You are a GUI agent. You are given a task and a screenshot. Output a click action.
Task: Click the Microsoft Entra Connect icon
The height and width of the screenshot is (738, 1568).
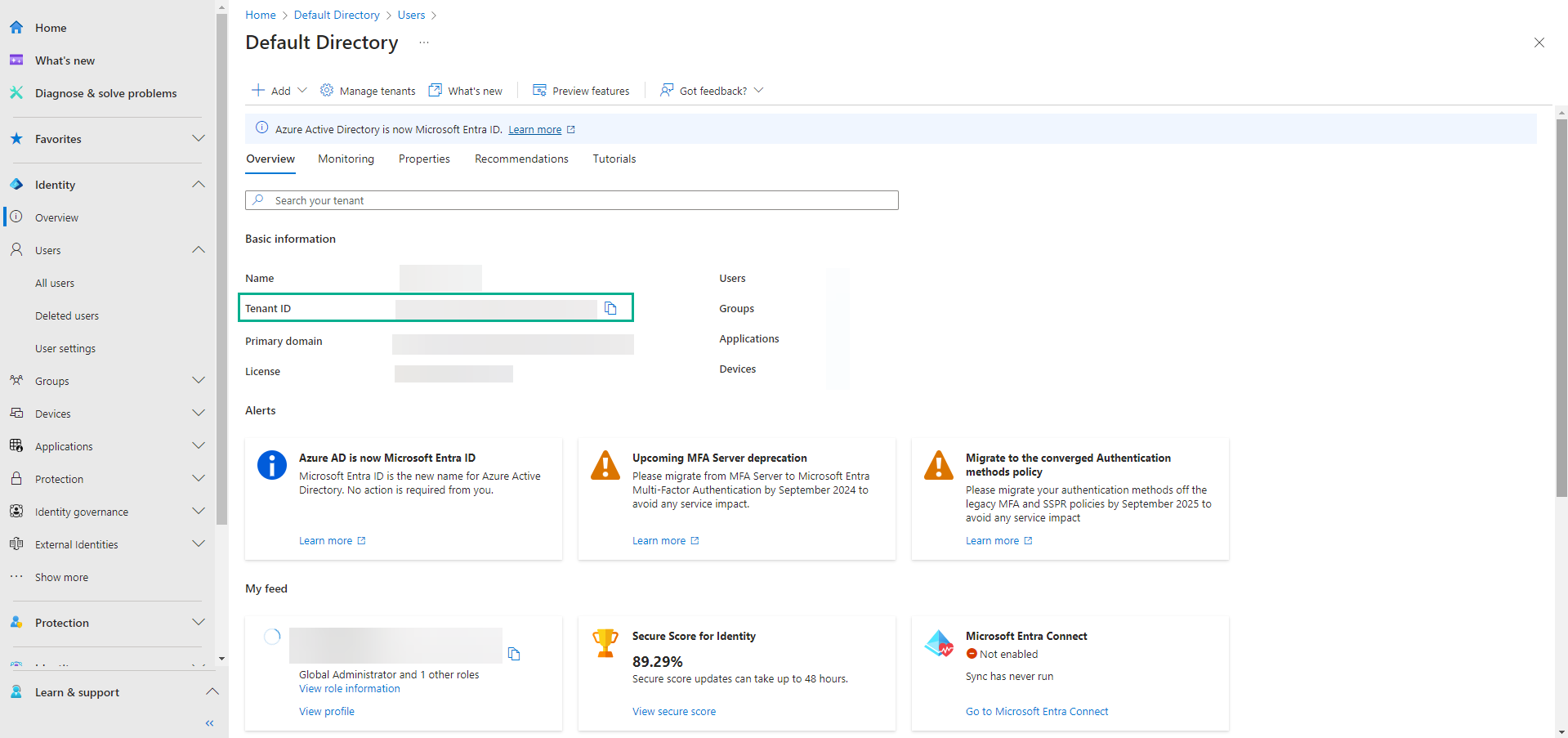coord(939,643)
